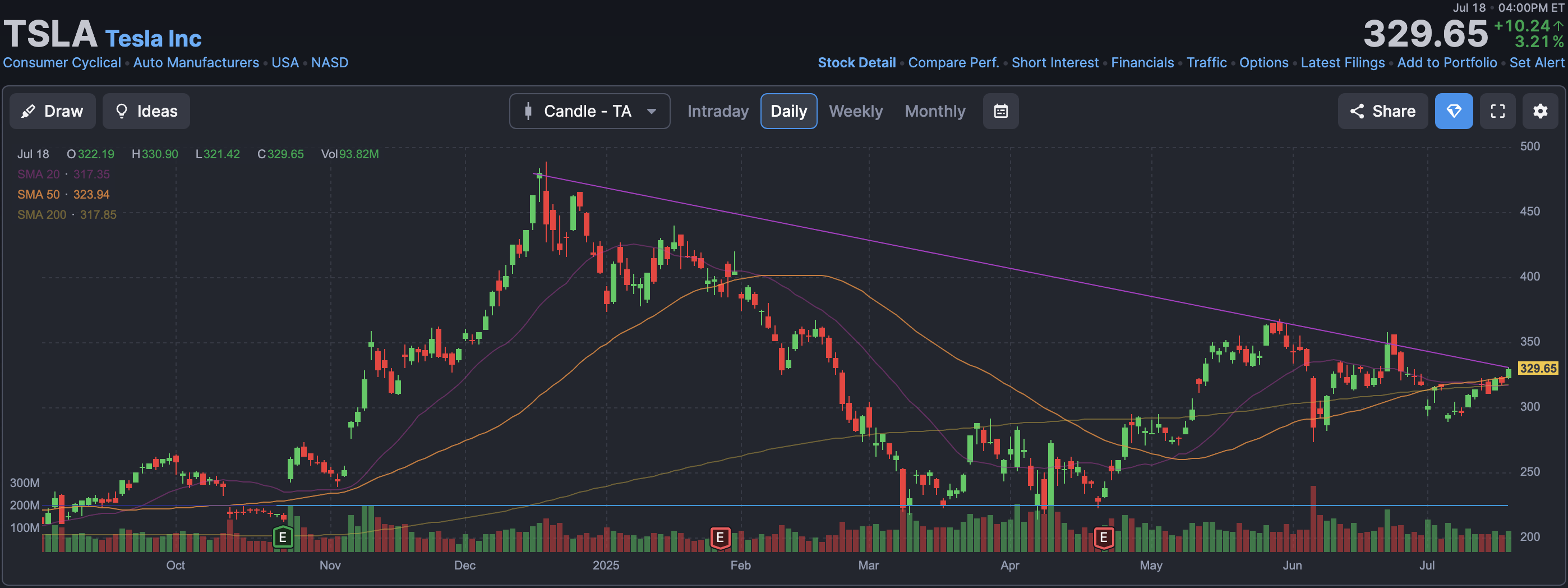Open Options page
Screen dimensions: 1568x588
coord(1263,63)
